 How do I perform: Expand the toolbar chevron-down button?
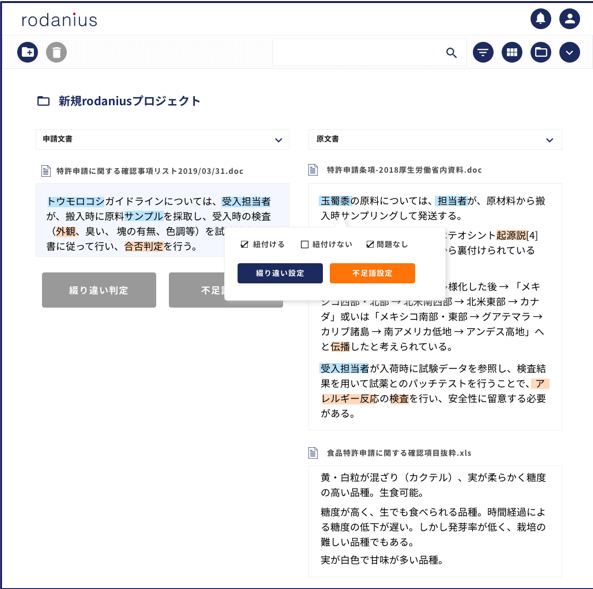pos(570,52)
